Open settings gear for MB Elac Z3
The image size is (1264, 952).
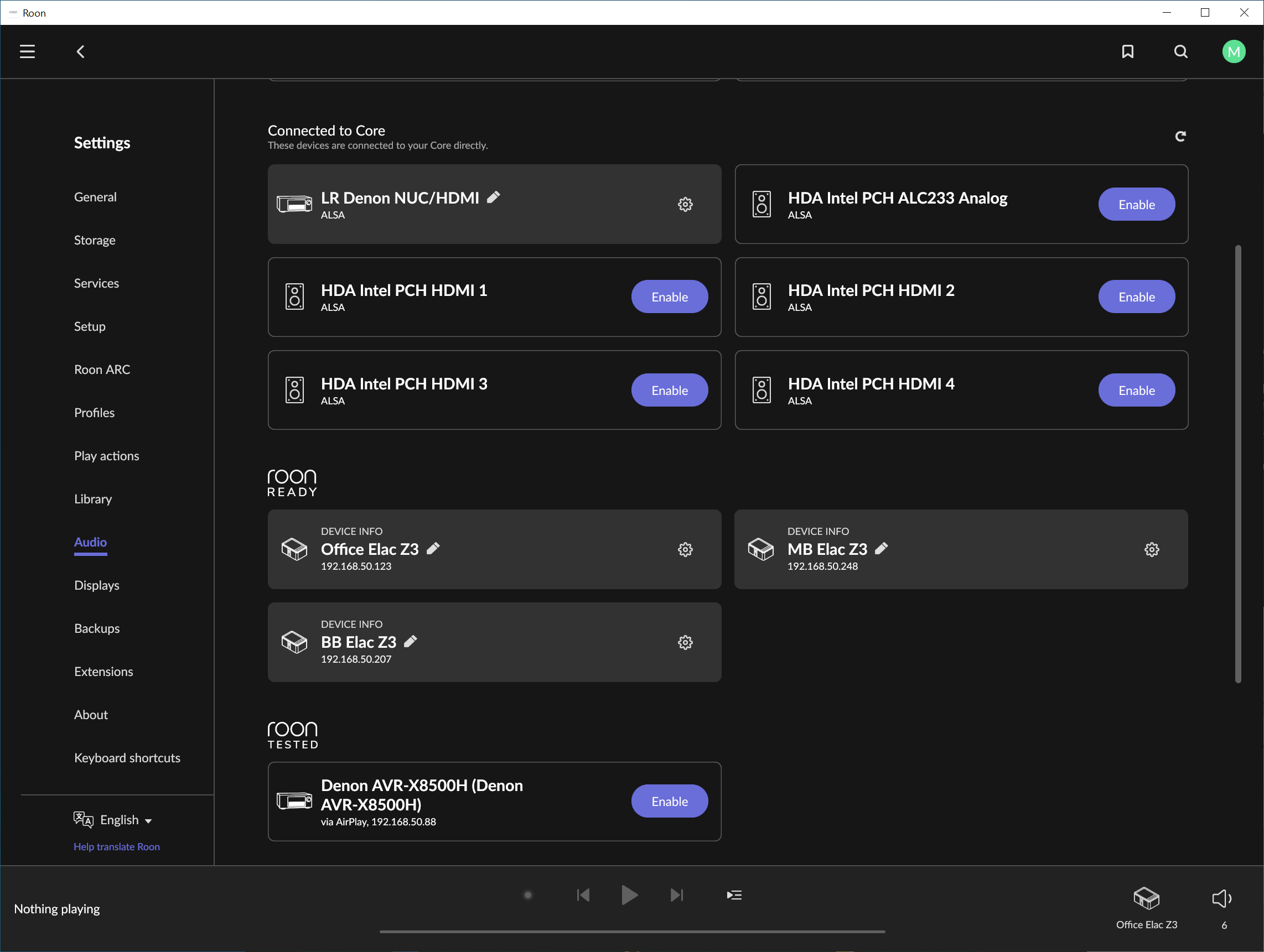point(1151,549)
